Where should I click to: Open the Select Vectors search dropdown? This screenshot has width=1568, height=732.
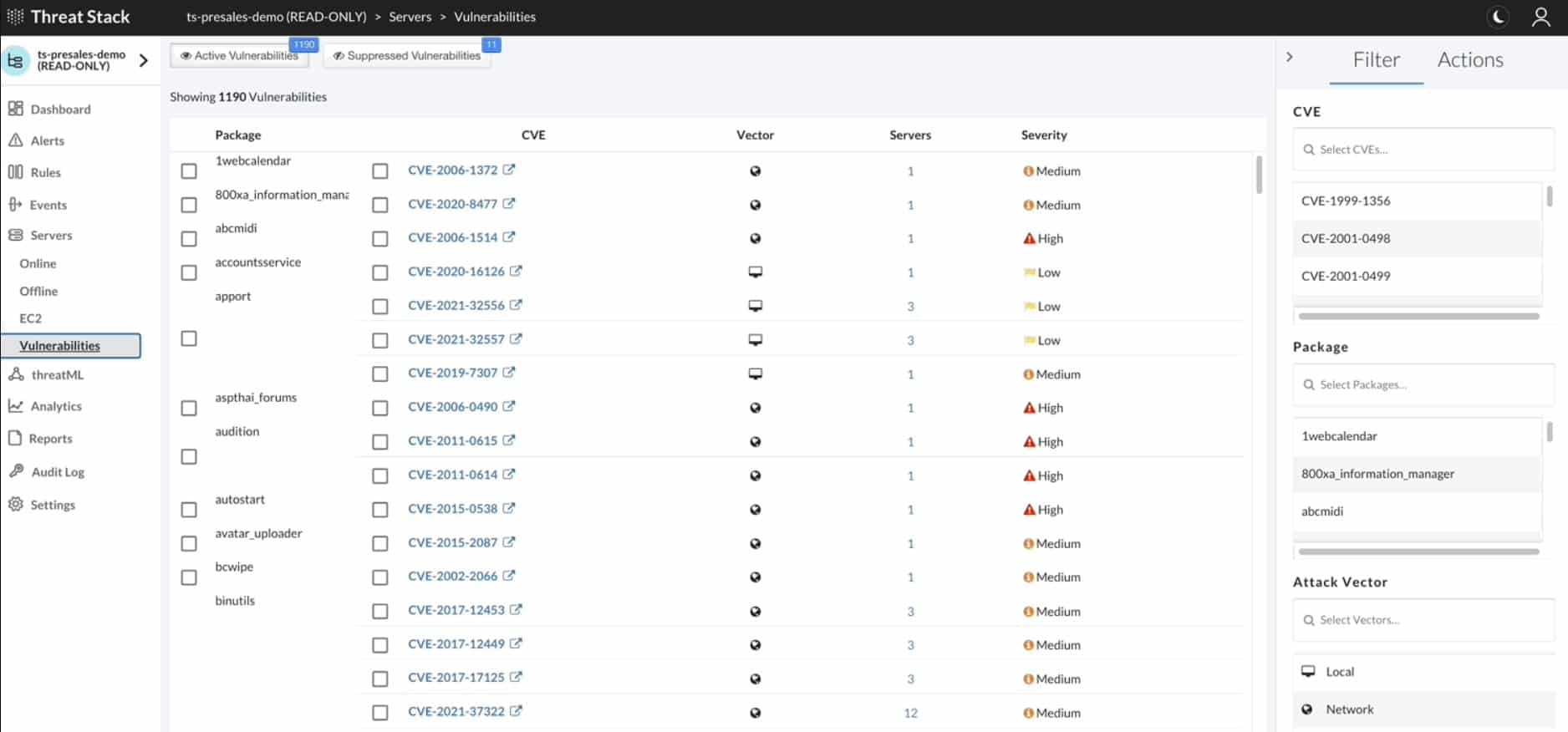[x=1423, y=620]
